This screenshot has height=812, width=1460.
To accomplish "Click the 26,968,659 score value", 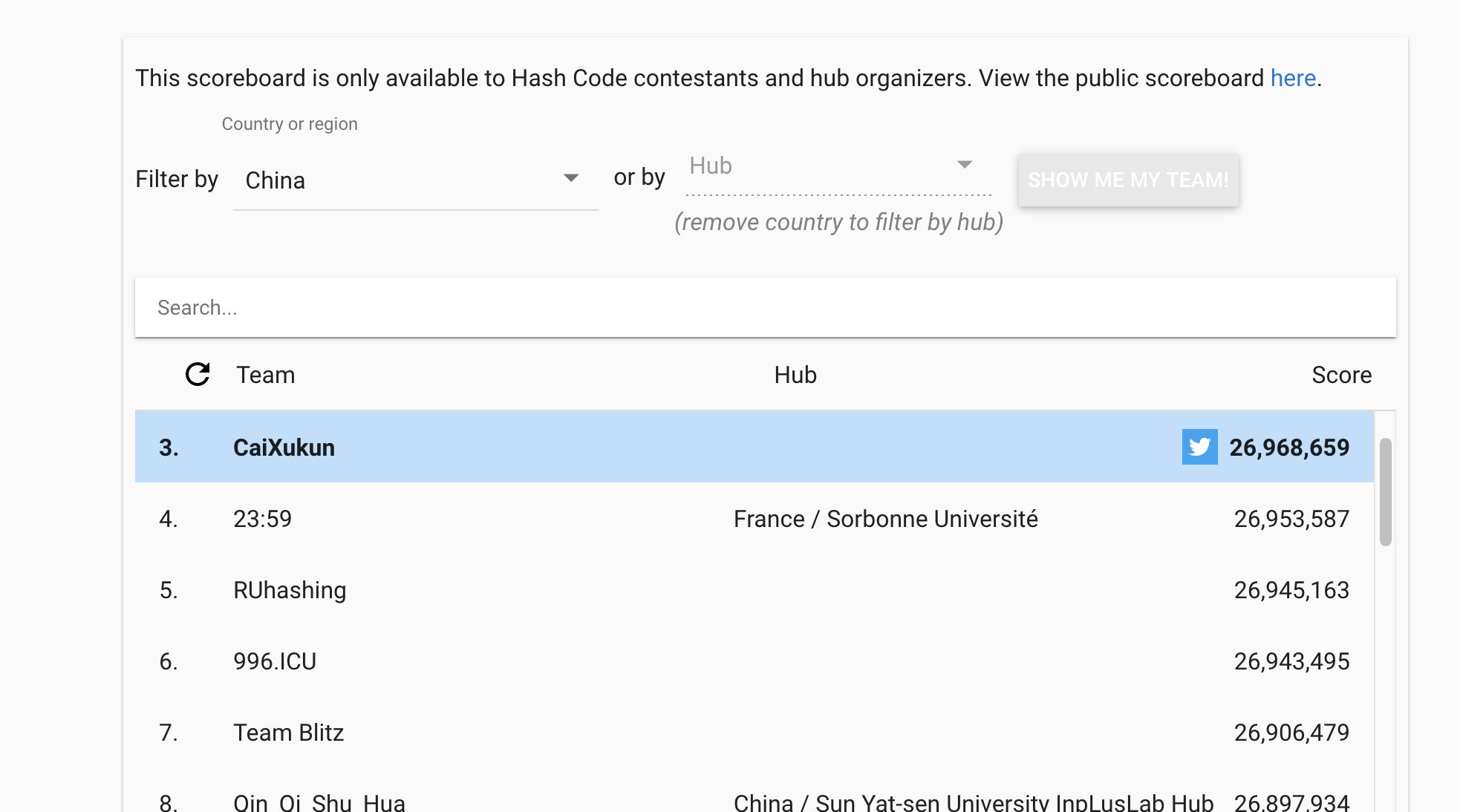I will click(x=1289, y=448).
